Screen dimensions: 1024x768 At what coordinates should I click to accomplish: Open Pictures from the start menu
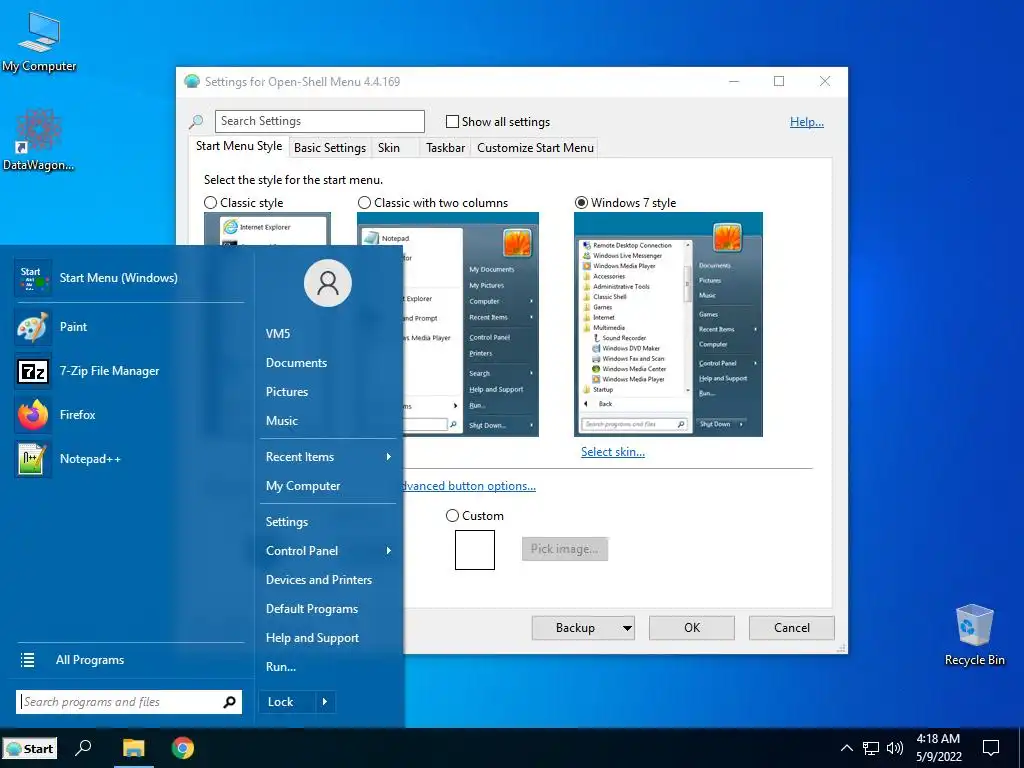(287, 392)
